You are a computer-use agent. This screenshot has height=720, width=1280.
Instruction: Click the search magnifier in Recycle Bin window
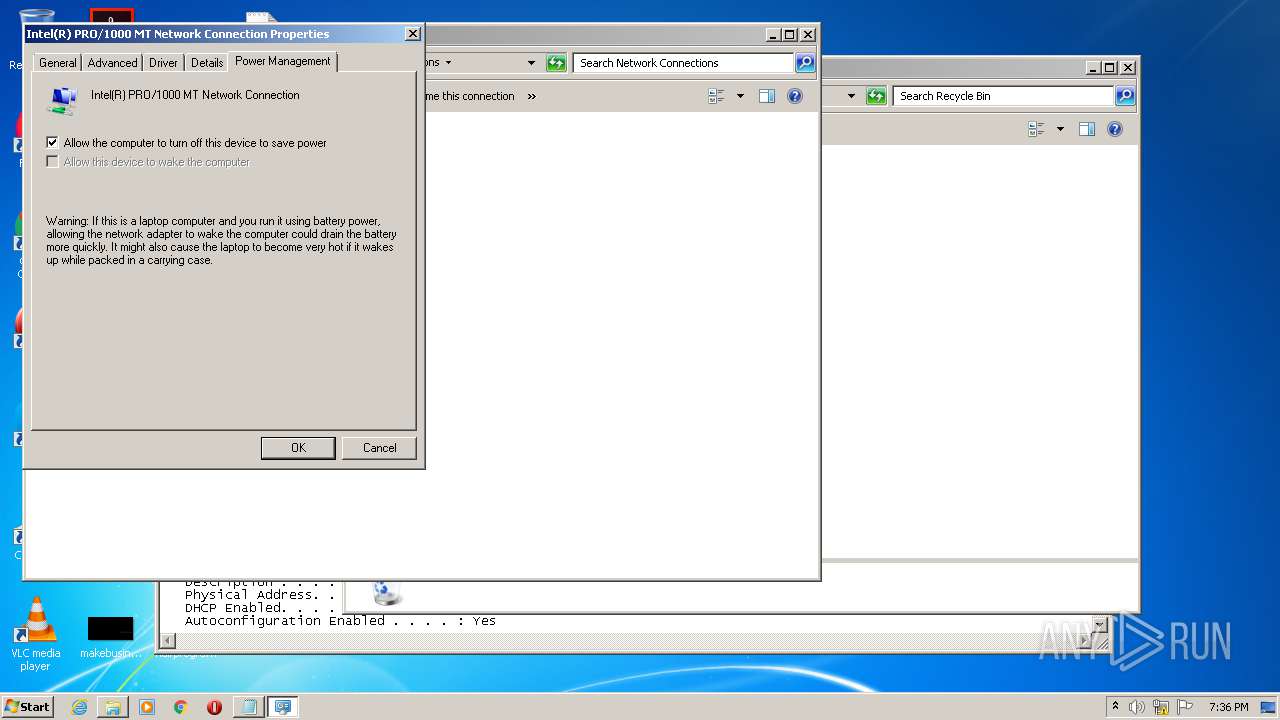[1125, 96]
